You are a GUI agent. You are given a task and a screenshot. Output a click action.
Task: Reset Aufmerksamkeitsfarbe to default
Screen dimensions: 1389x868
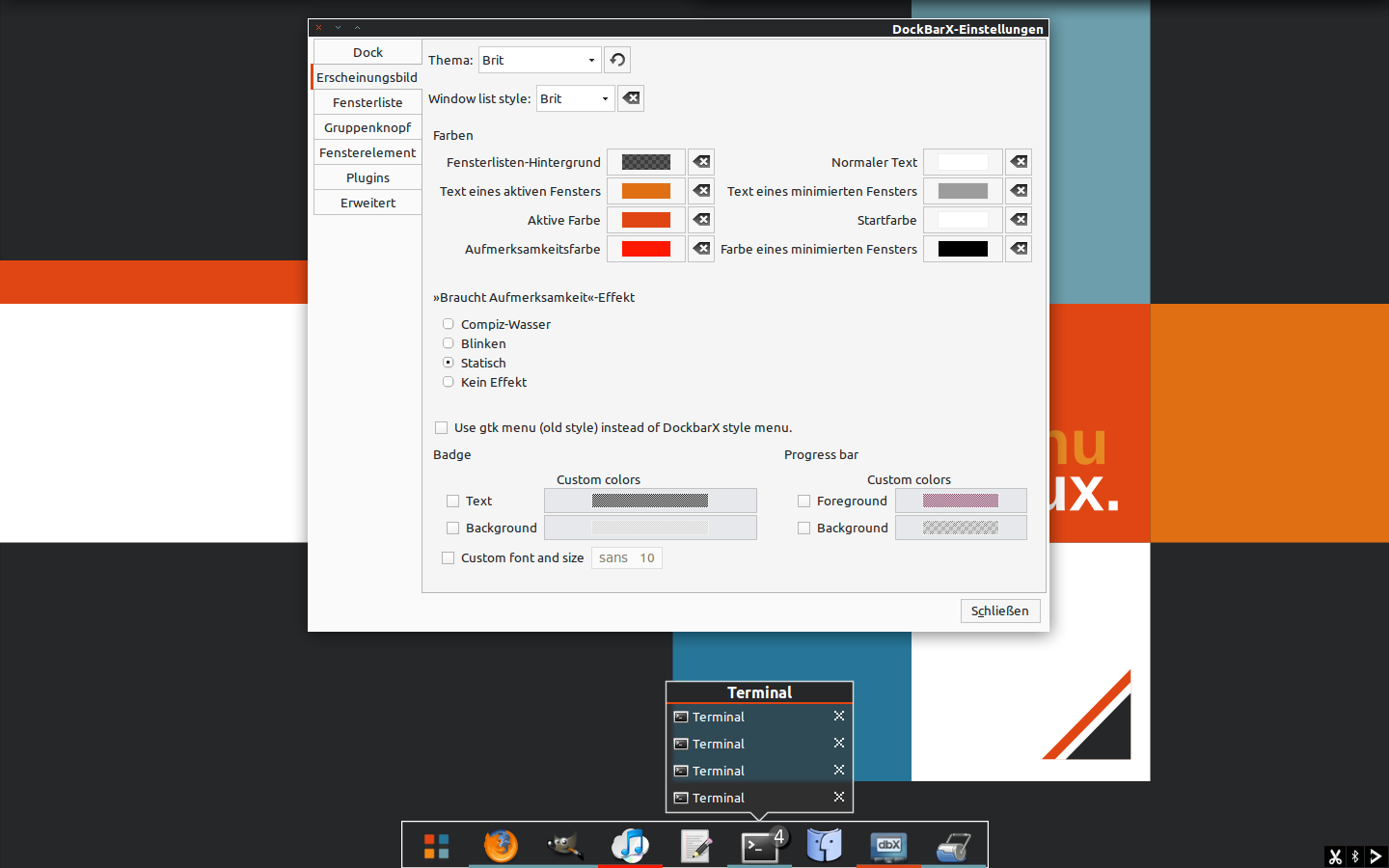(701, 249)
